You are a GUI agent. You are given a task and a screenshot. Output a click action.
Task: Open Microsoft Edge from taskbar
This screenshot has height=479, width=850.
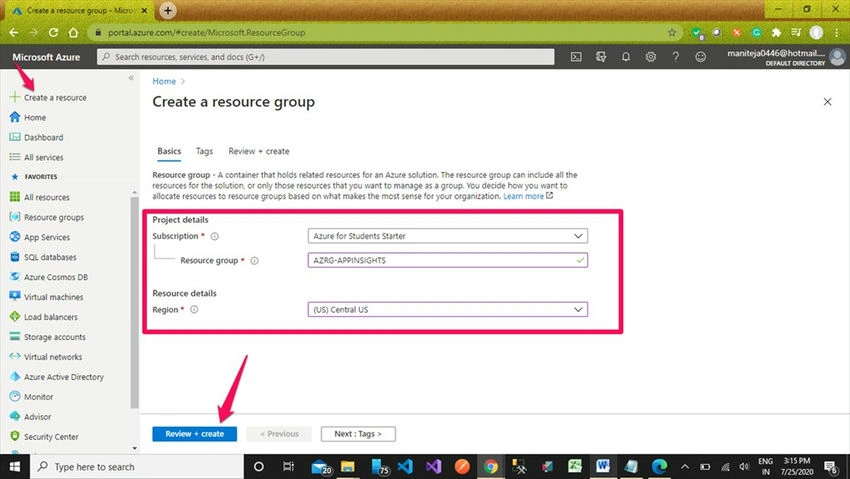659,467
